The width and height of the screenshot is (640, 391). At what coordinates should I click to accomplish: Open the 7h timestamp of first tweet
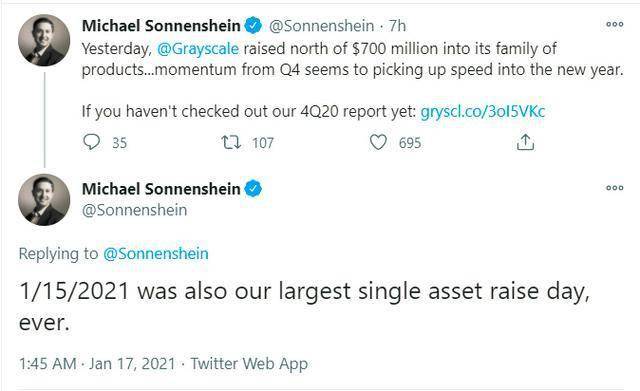[x=397, y=26]
